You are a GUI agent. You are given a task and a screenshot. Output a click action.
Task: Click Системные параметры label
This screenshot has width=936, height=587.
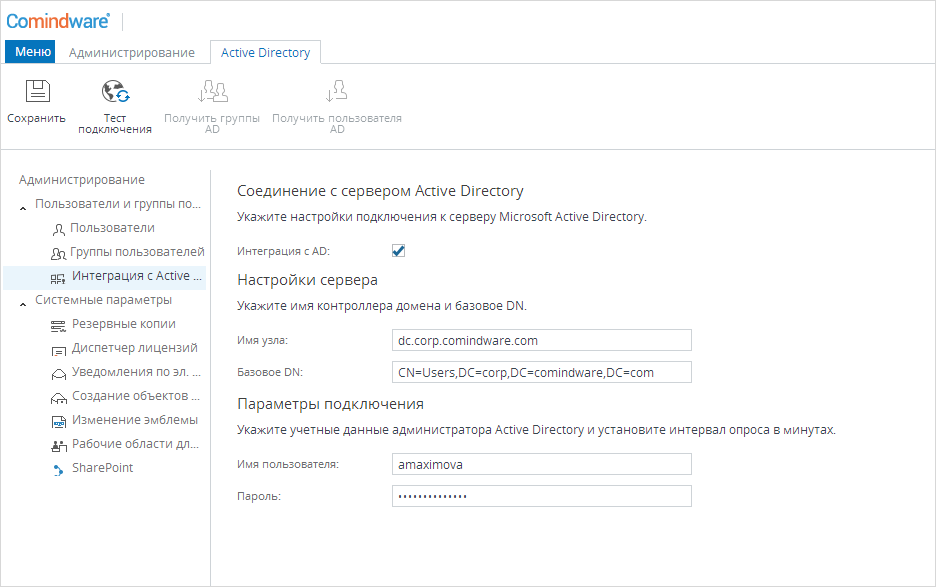[103, 300]
